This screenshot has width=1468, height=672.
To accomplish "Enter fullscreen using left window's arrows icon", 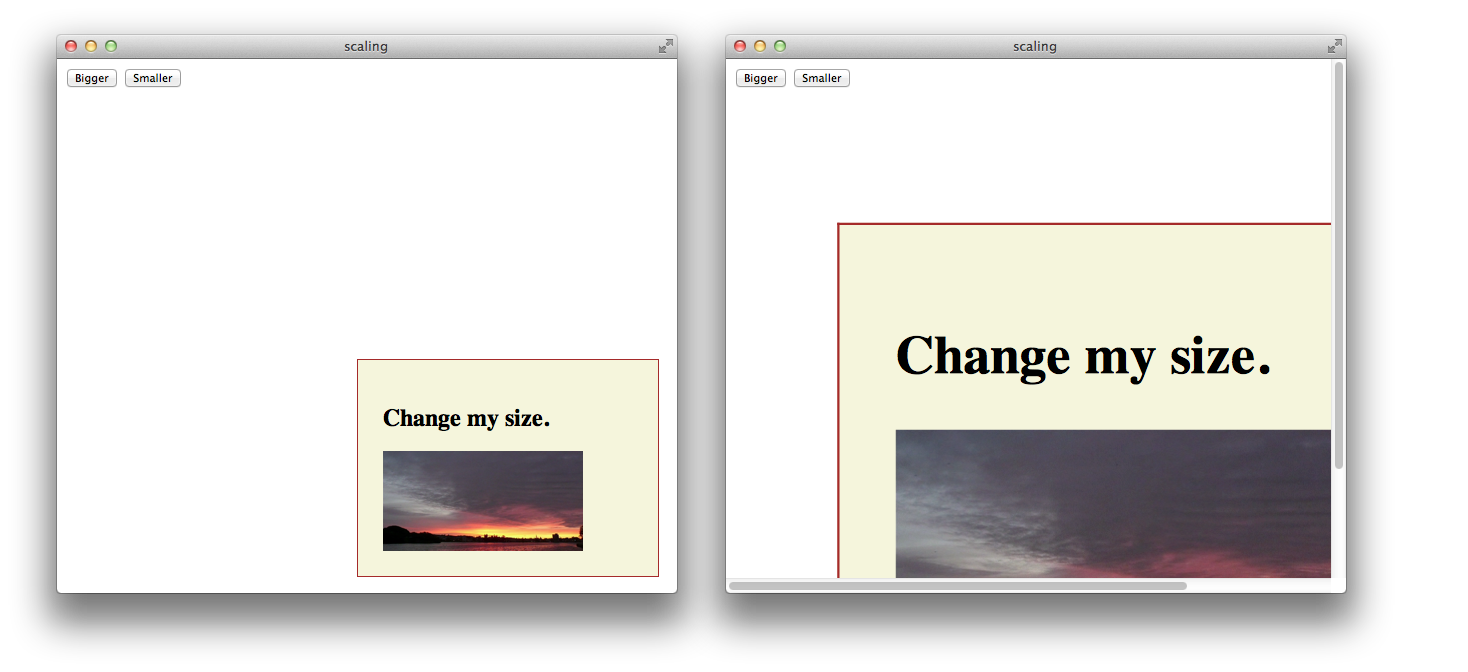I will (666, 46).
